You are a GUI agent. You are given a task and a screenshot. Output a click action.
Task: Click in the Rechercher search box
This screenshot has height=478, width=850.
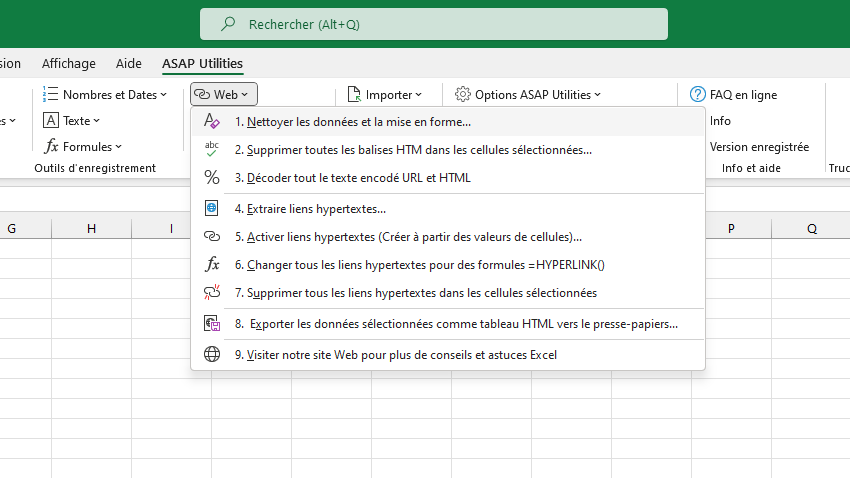434,24
